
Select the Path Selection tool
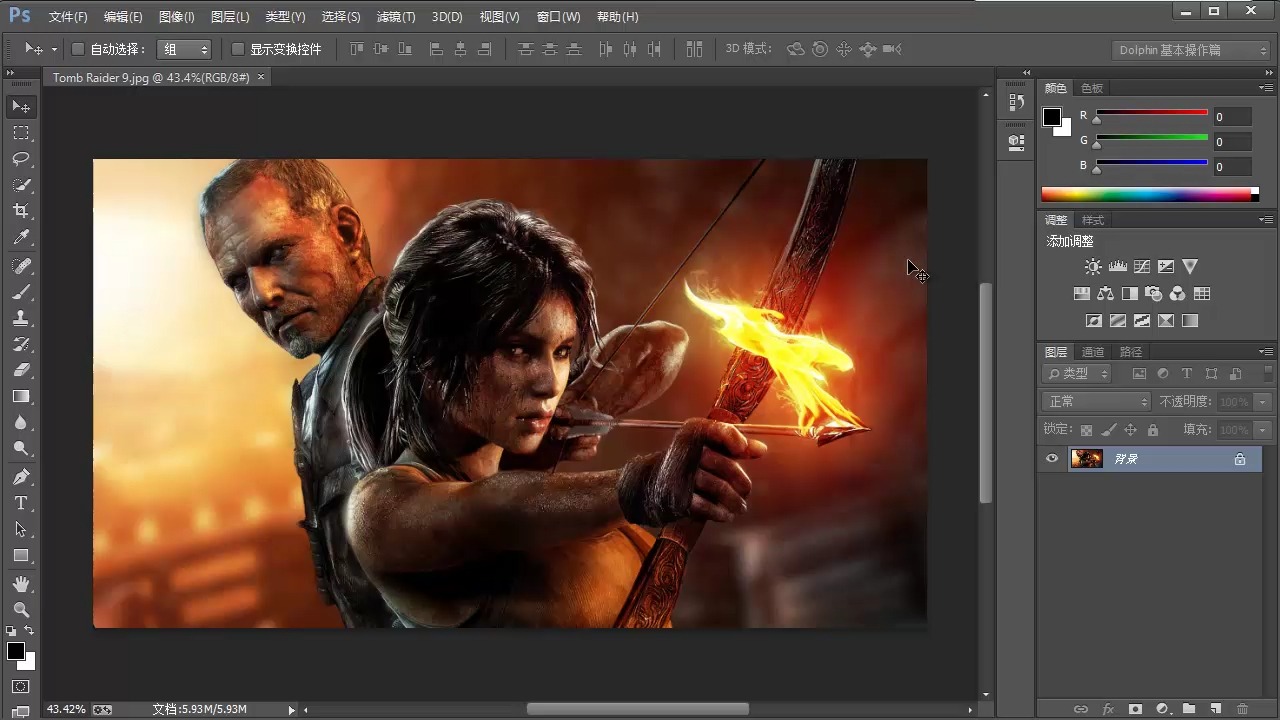21,529
